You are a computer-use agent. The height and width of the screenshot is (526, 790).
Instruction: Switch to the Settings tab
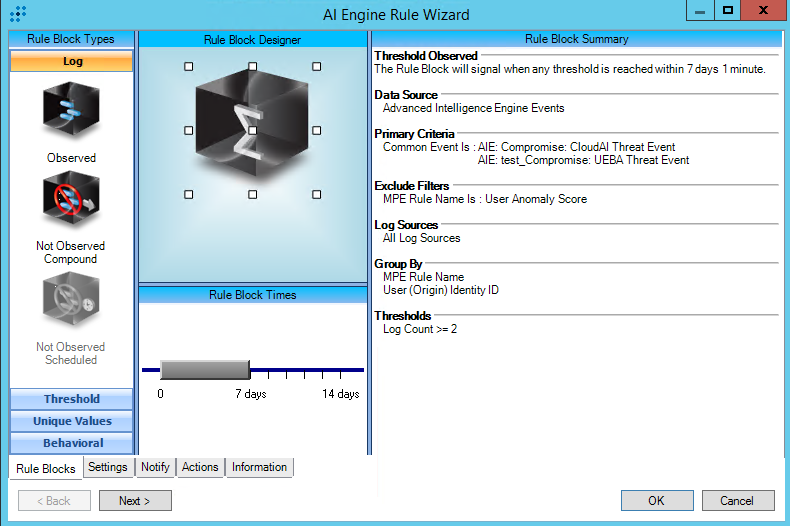tap(107, 467)
